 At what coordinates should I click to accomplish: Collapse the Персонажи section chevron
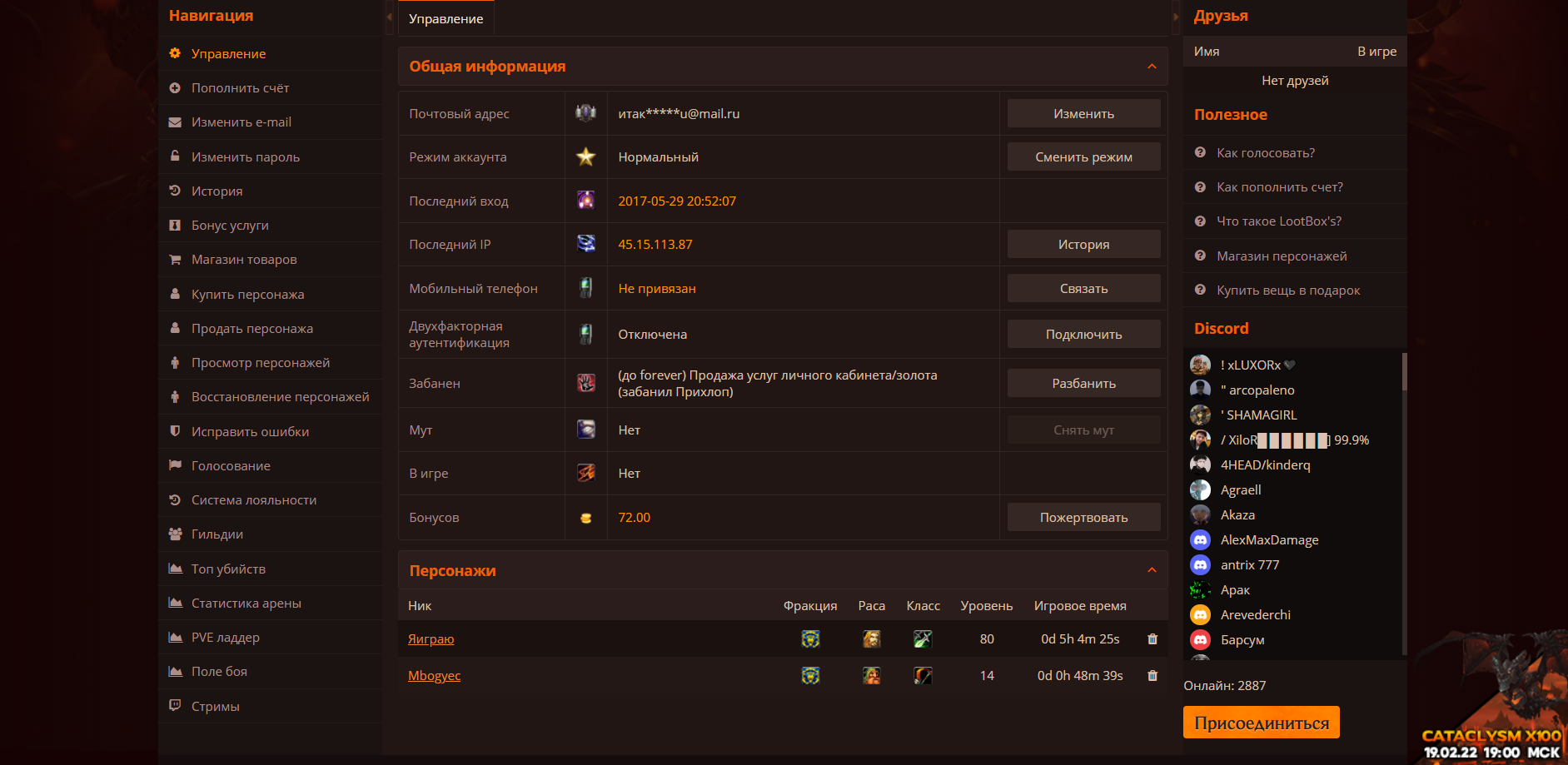point(1152,570)
